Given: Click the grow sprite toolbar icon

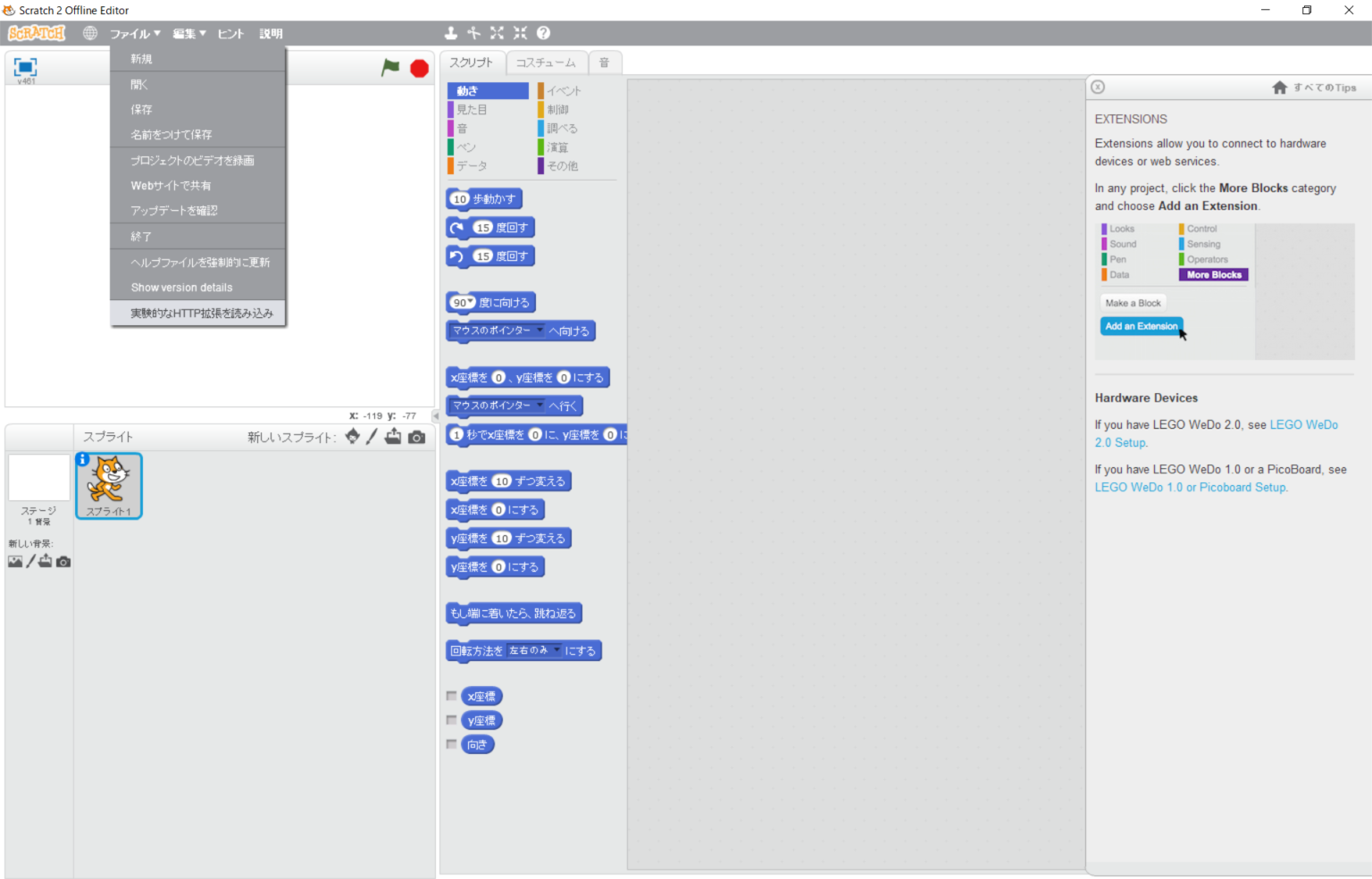Looking at the screenshot, I should pos(497,33).
